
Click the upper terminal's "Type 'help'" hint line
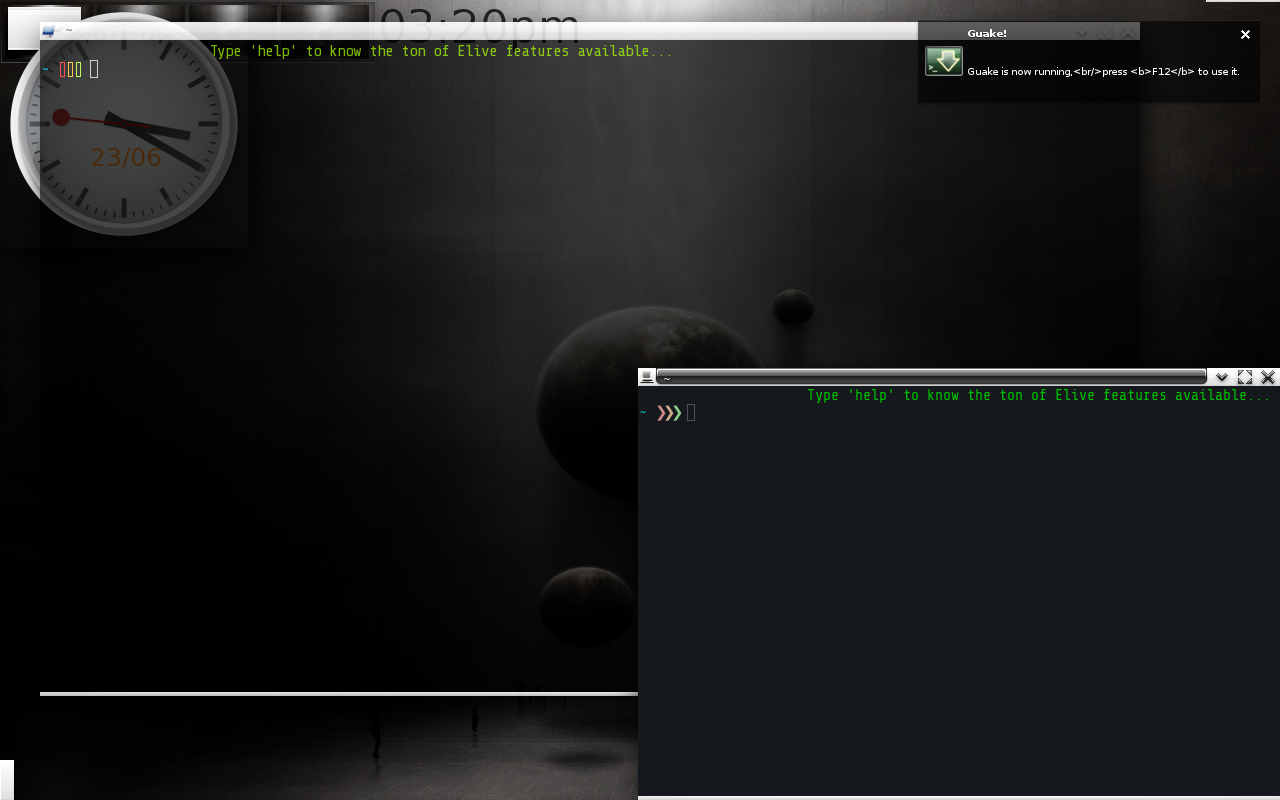pyautogui.click(x=441, y=51)
